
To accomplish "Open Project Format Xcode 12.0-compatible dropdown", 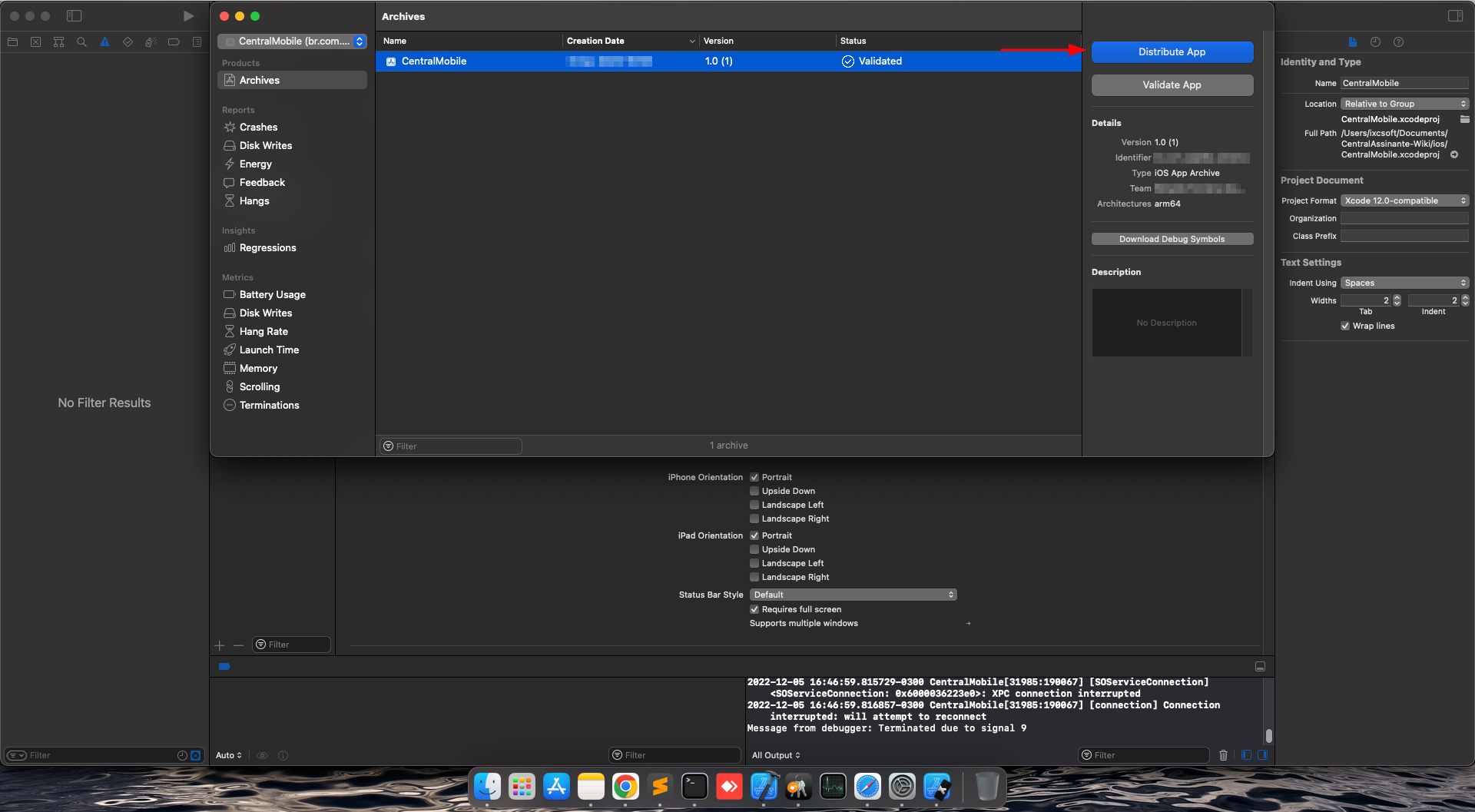I will (x=1404, y=201).
